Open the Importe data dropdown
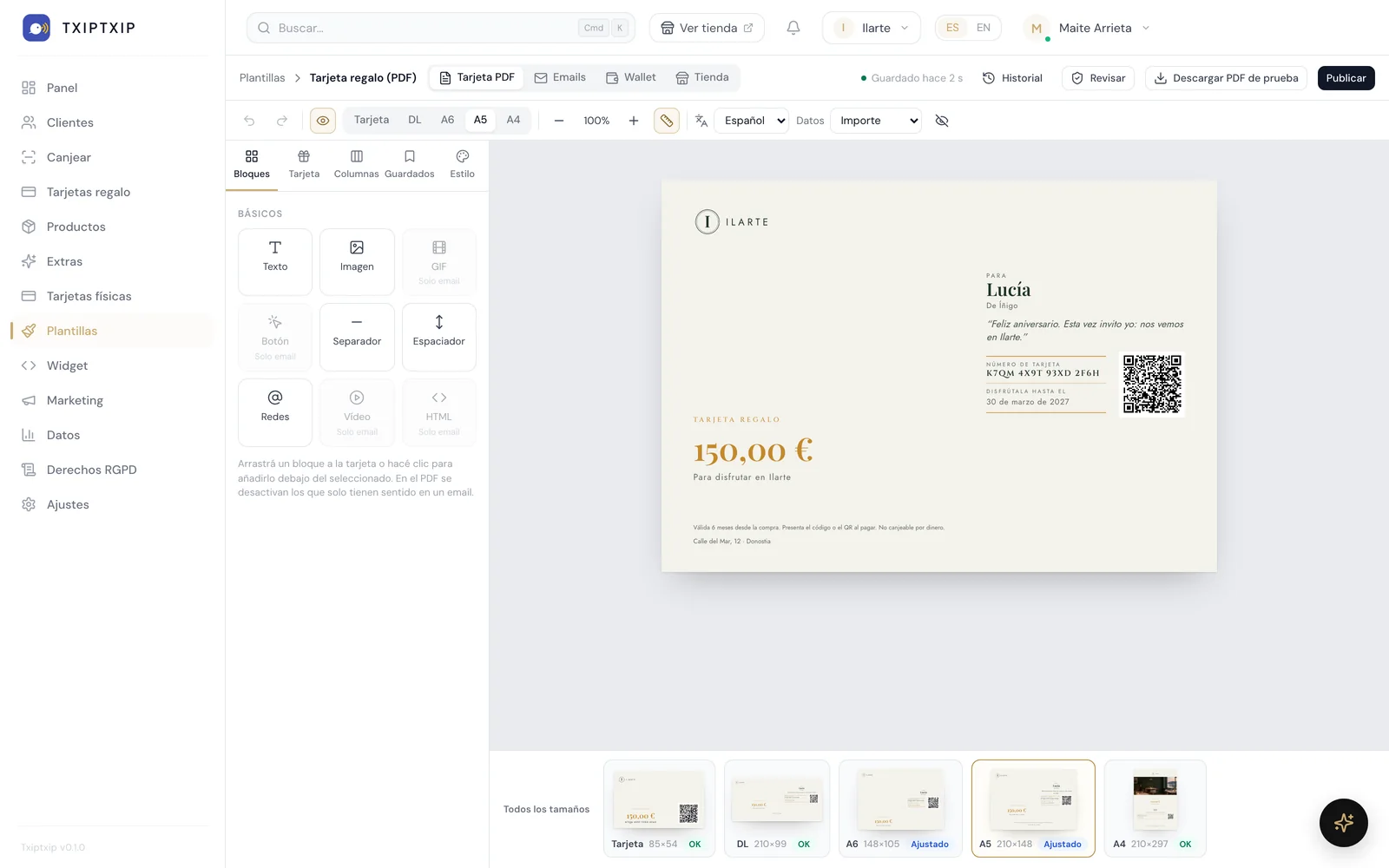Image resolution: width=1389 pixels, height=868 pixels. point(876,121)
